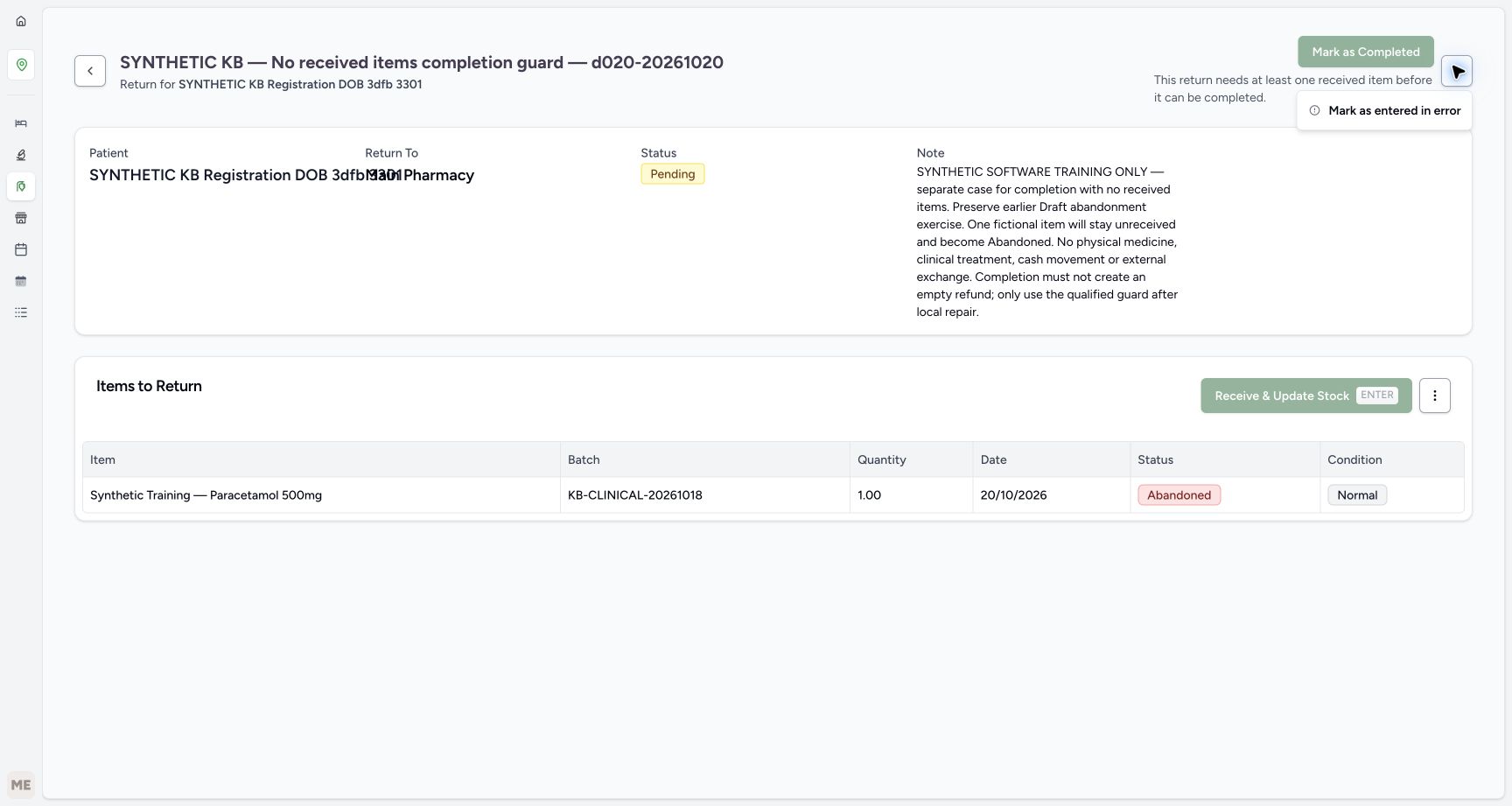Open the outlined calendar icon in sidebar
The image size is (1512, 806).
pos(21,249)
